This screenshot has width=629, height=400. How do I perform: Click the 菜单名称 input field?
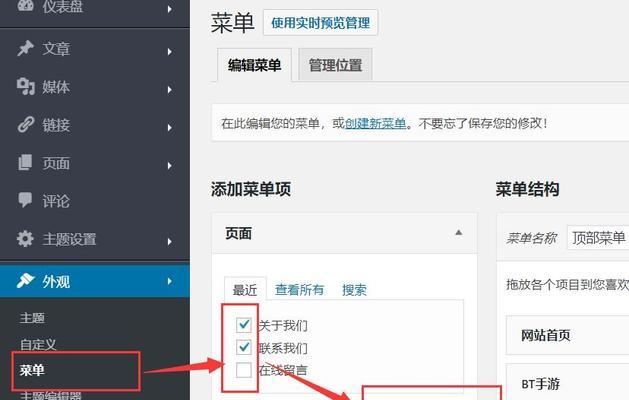pyautogui.click(x=598, y=238)
